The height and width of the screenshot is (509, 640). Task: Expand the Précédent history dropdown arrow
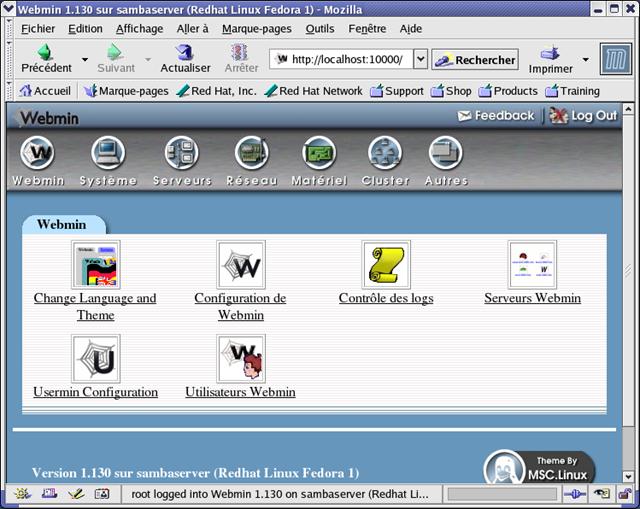coord(85,60)
